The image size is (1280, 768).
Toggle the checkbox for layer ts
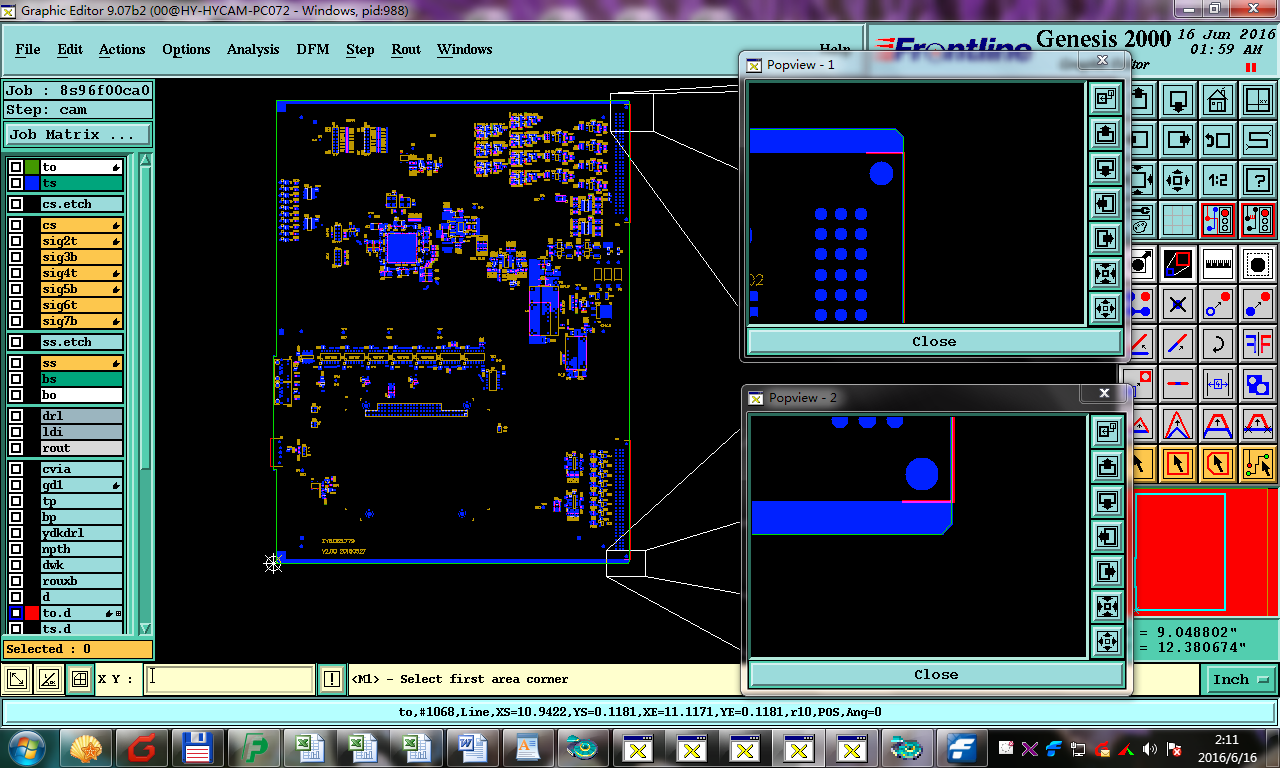click(16, 184)
